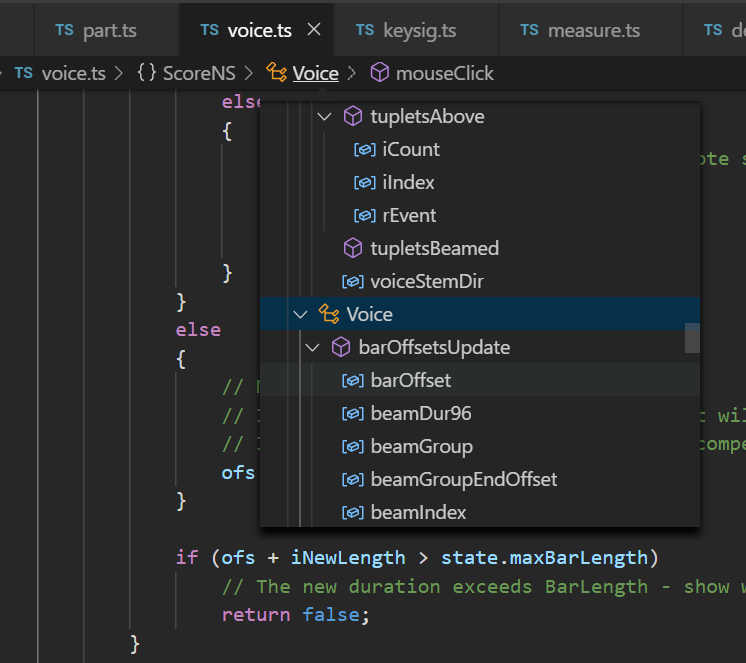746x663 pixels.
Task: Click the TypeScript icon on part.ts tab
Action: pyautogui.click(x=64, y=30)
